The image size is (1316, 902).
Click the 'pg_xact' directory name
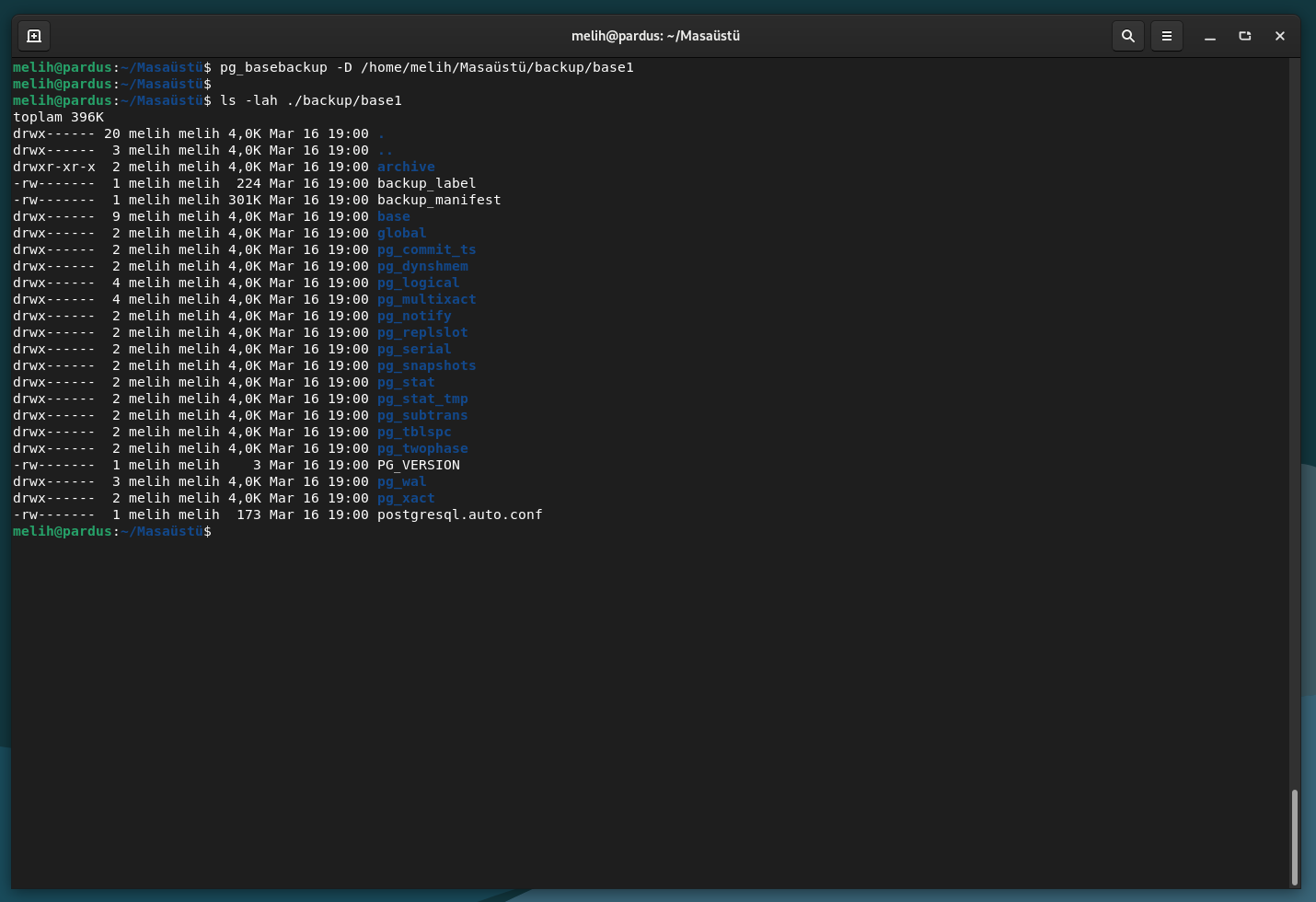click(x=406, y=498)
